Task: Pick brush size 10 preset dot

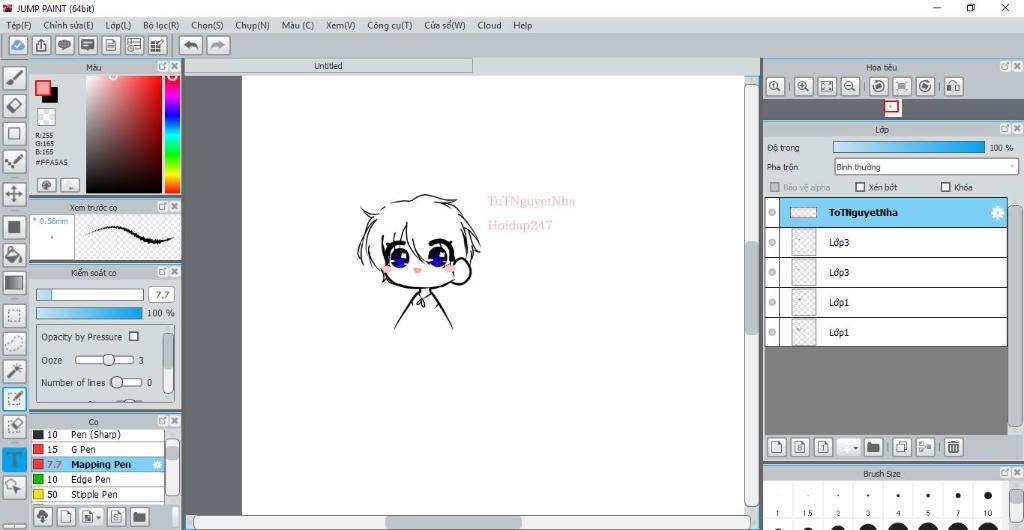Action: point(987,496)
